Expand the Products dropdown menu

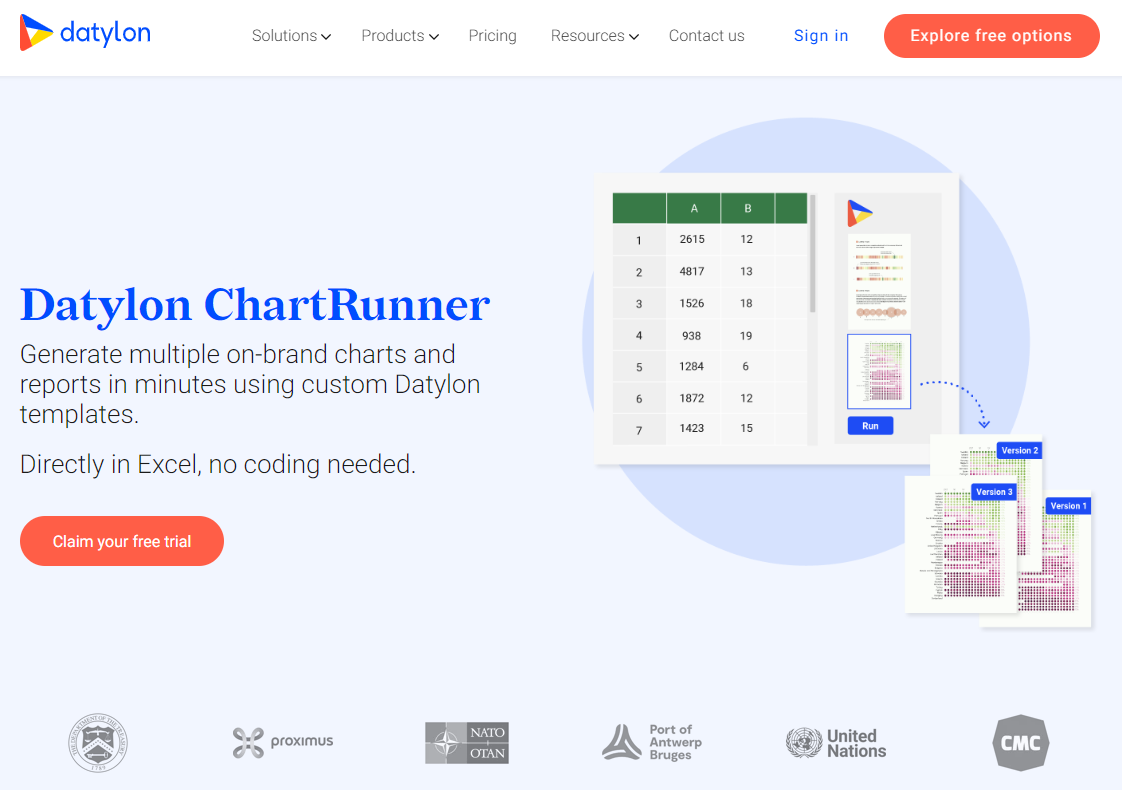400,36
